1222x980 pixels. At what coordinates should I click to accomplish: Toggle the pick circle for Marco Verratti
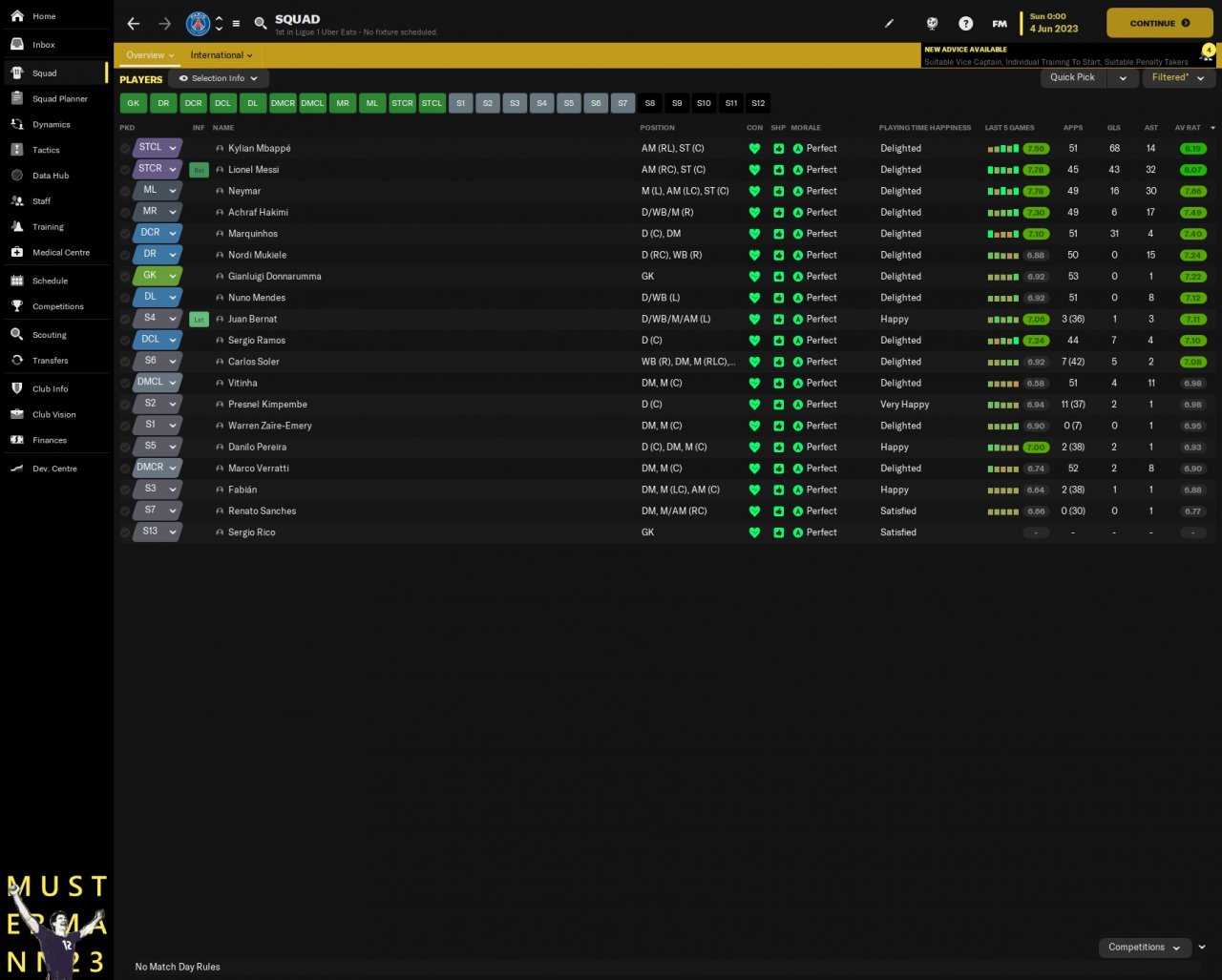(125, 469)
